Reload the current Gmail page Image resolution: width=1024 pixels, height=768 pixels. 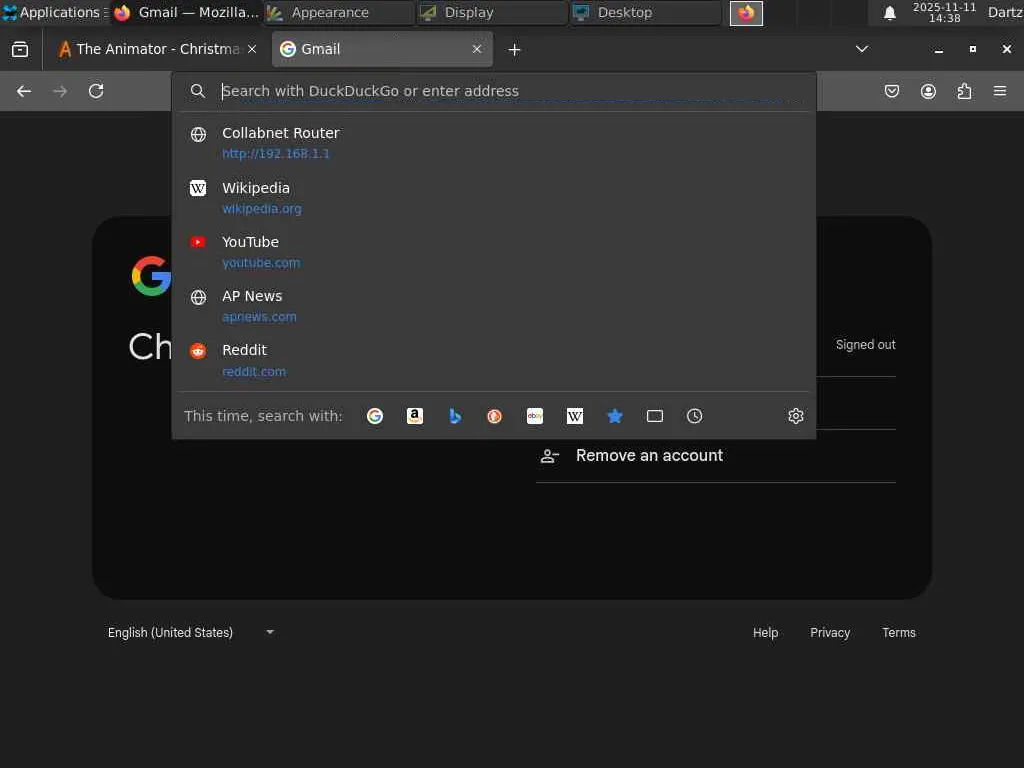point(96,91)
